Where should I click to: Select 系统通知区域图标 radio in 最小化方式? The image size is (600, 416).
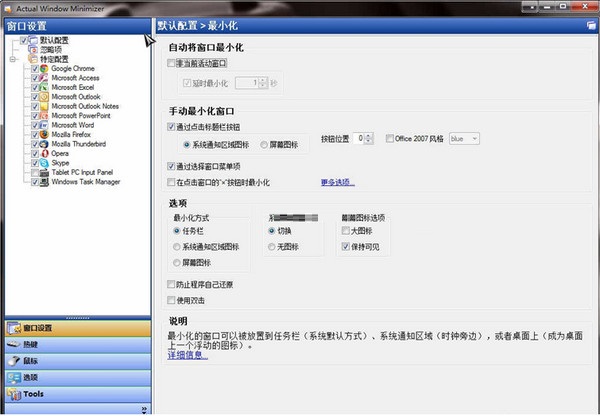(176, 247)
